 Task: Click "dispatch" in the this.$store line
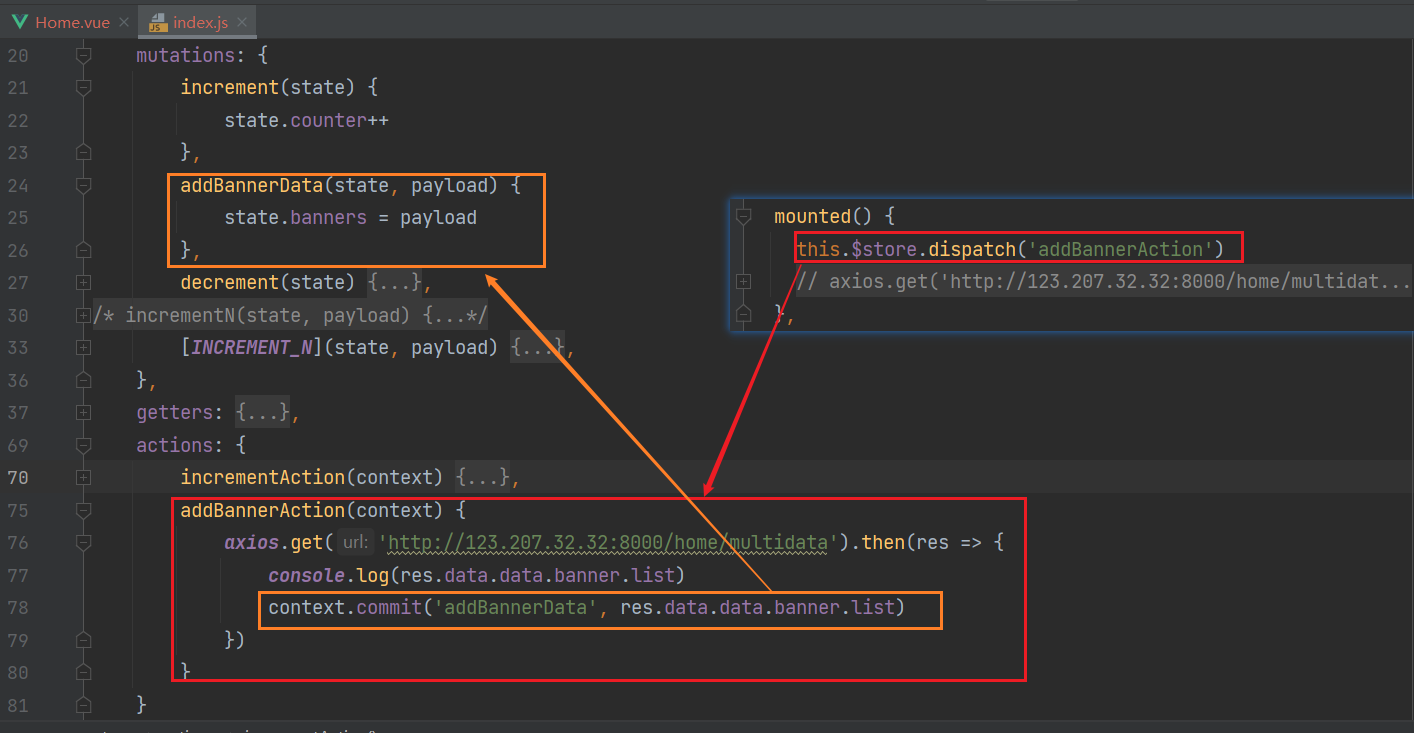pos(972,249)
